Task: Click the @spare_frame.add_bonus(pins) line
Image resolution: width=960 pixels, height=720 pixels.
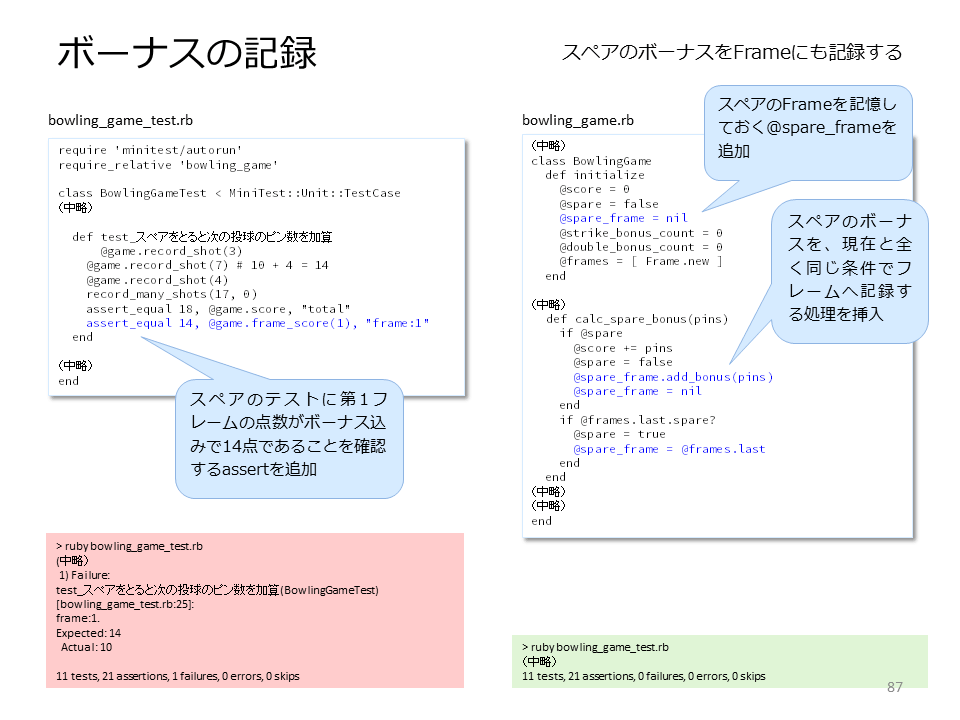Action: point(673,377)
